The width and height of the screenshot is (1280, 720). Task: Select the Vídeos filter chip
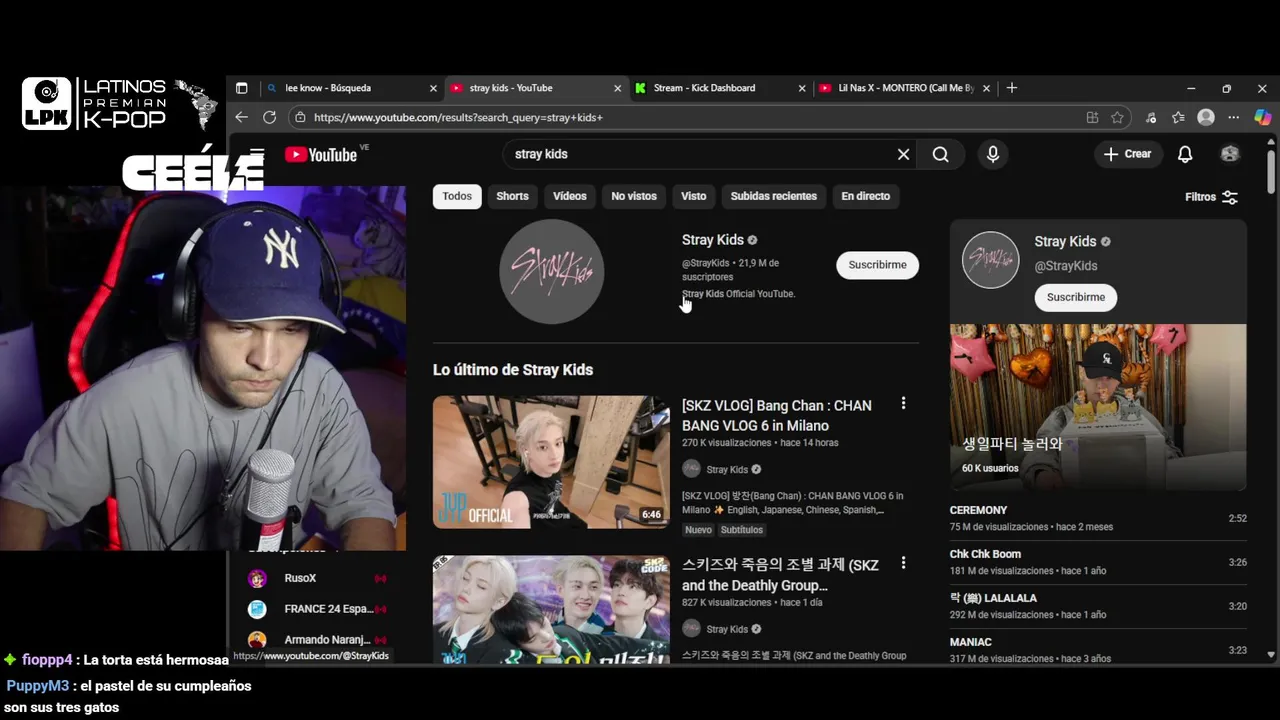570,196
